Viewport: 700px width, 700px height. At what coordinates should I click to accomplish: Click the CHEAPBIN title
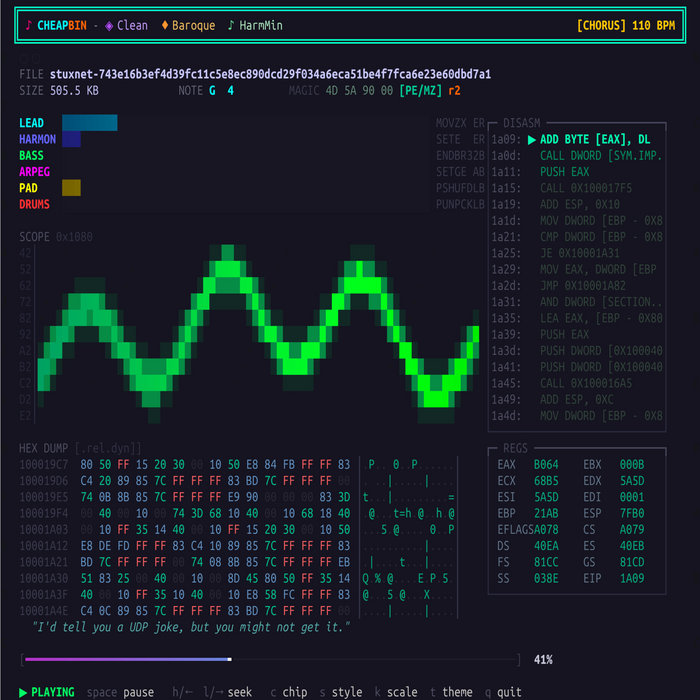coord(62,25)
